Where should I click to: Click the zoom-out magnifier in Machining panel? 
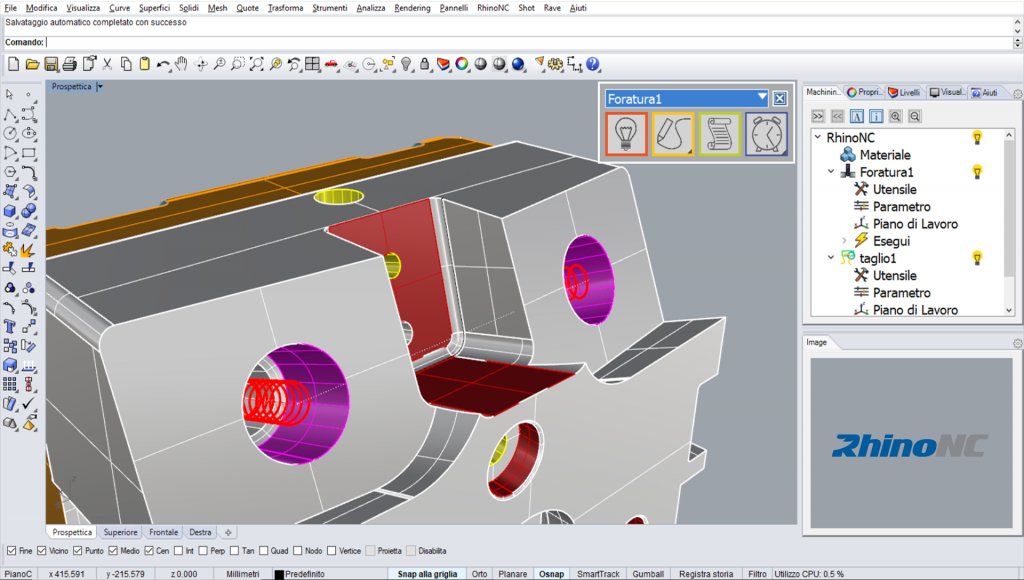[915, 116]
